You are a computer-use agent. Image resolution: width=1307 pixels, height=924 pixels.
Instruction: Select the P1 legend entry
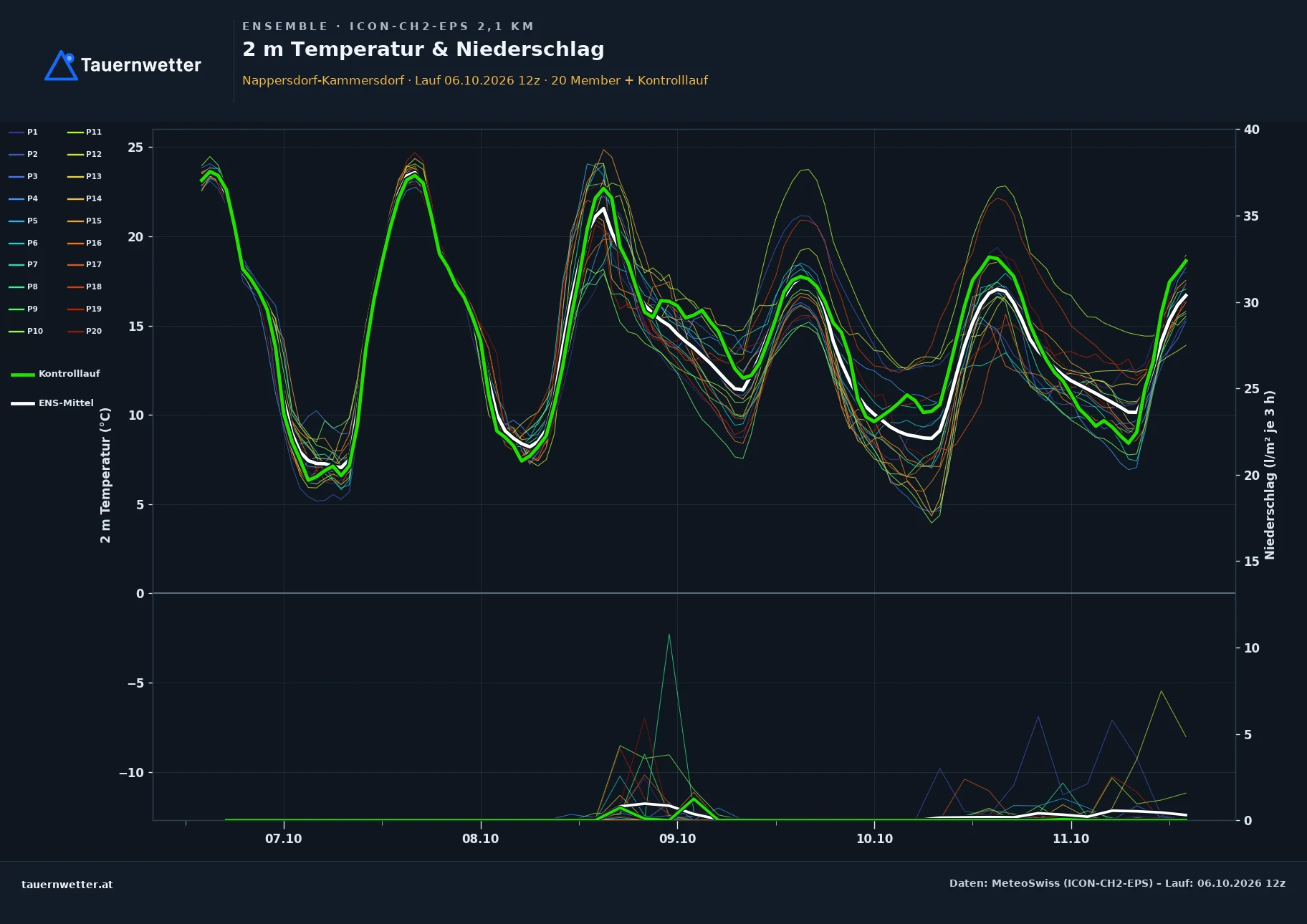pyautogui.click(x=23, y=132)
